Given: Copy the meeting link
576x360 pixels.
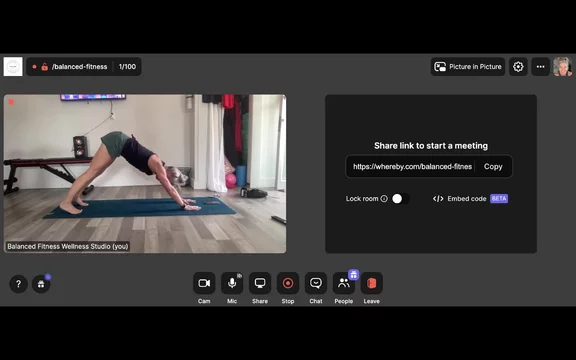Looking at the screenshot, I should pyautogui.click(x=493, y=166).
